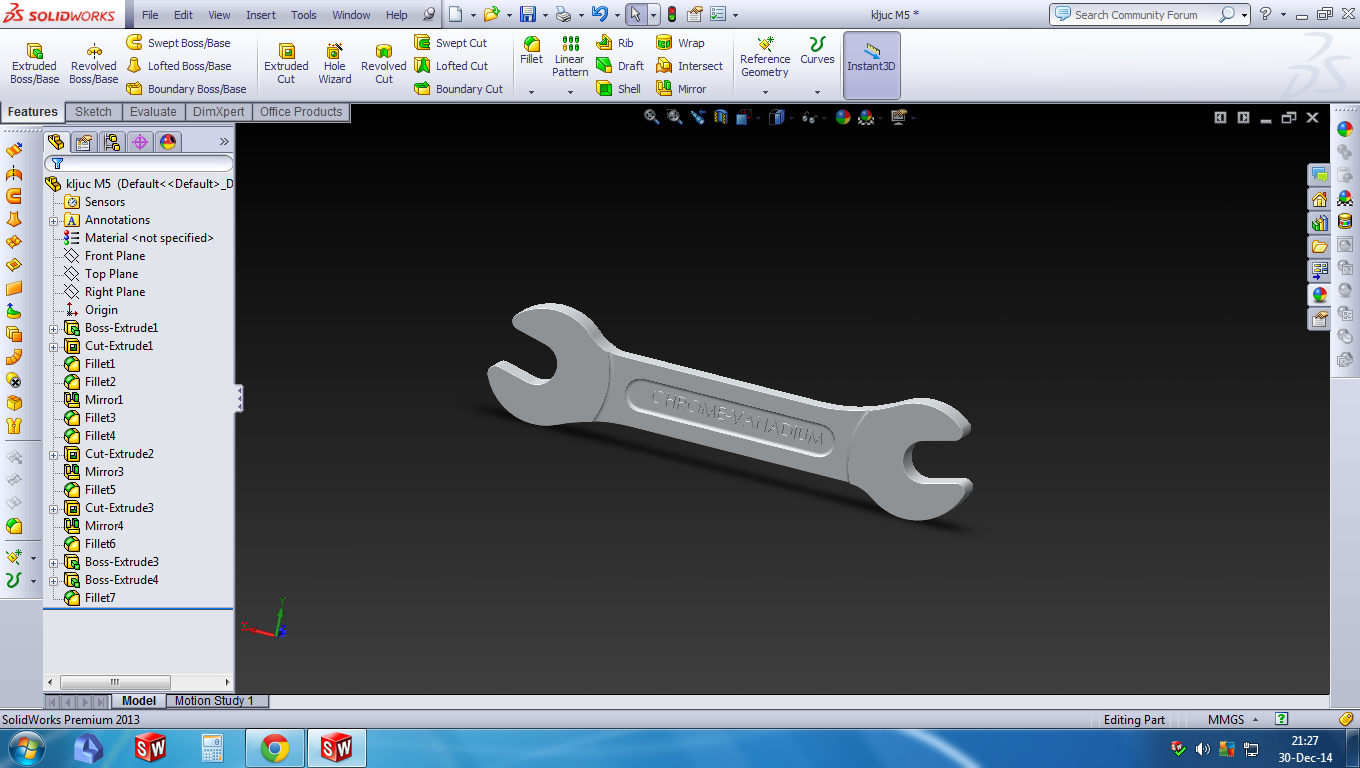This screenshot has width=1360, height=768.
Task: Open the Reference Geometry dropdown arrow
Action: pos(765,92)
